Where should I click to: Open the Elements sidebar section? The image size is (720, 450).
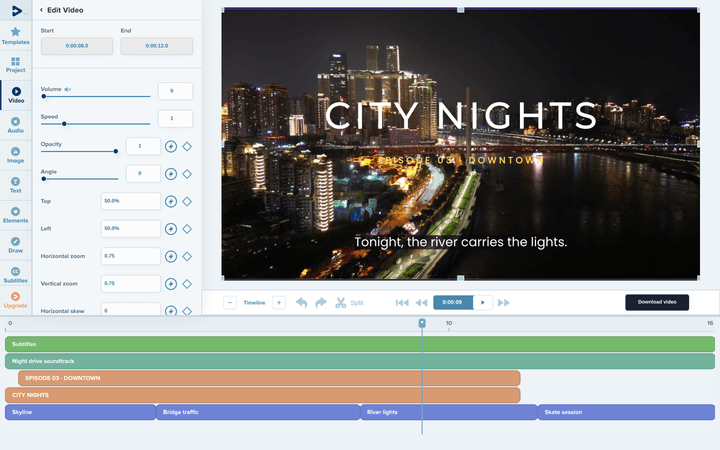pos(16,215)
